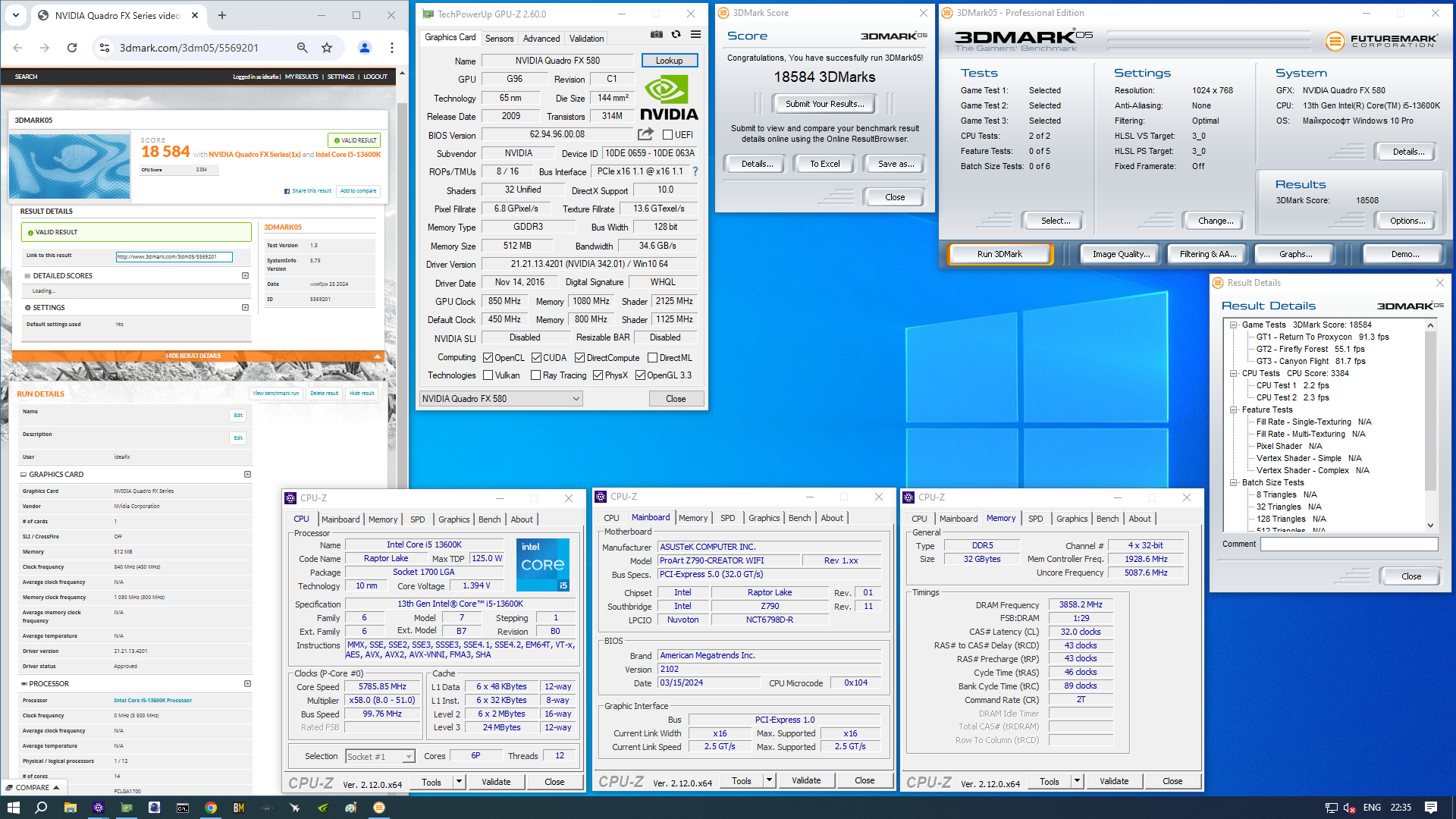1456x819 pixels.
Task: Click Hide Result Details orange bar
Action: coord(199,356)
